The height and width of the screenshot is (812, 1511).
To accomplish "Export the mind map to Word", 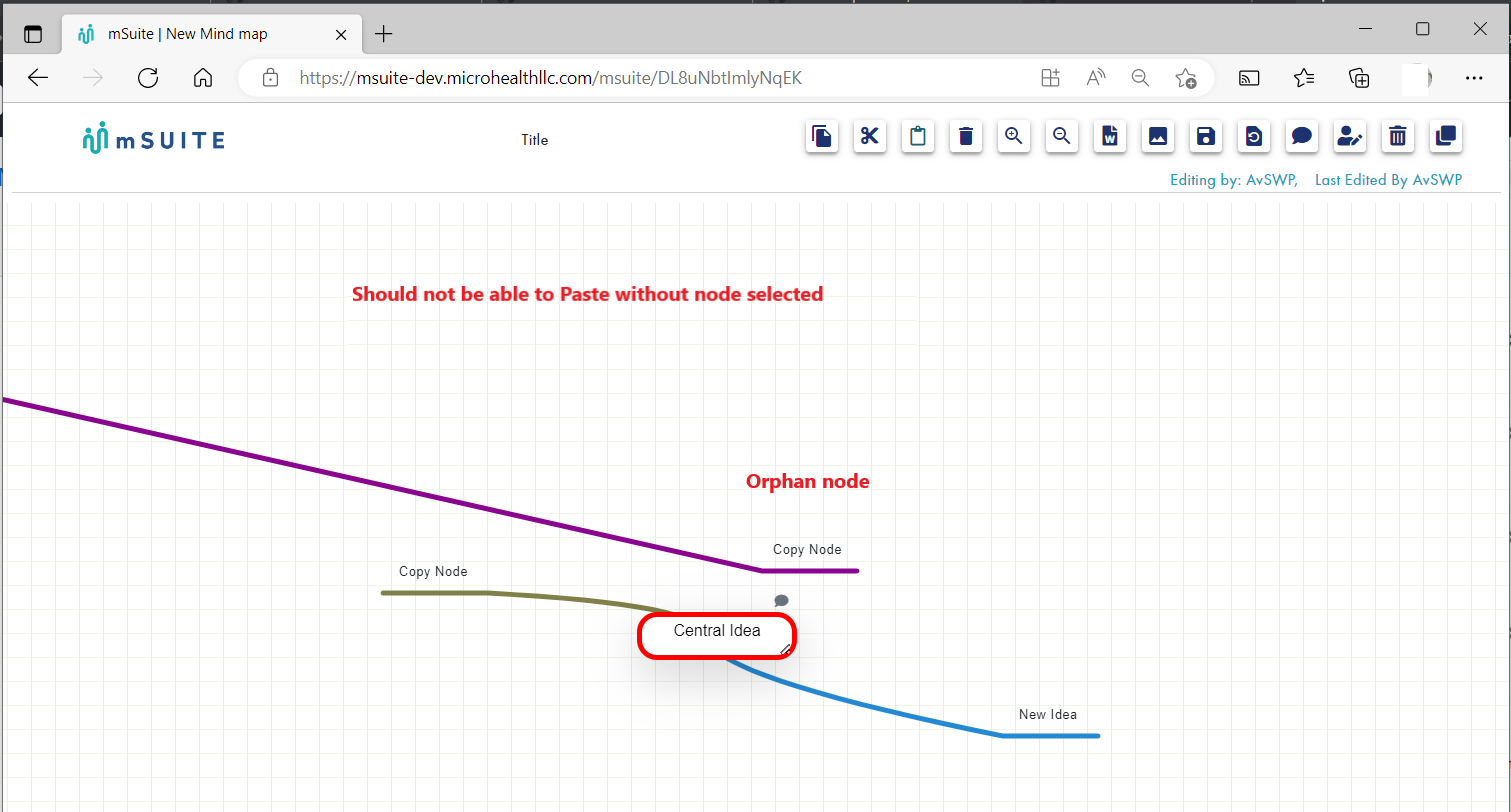I will coord(1110,137).
